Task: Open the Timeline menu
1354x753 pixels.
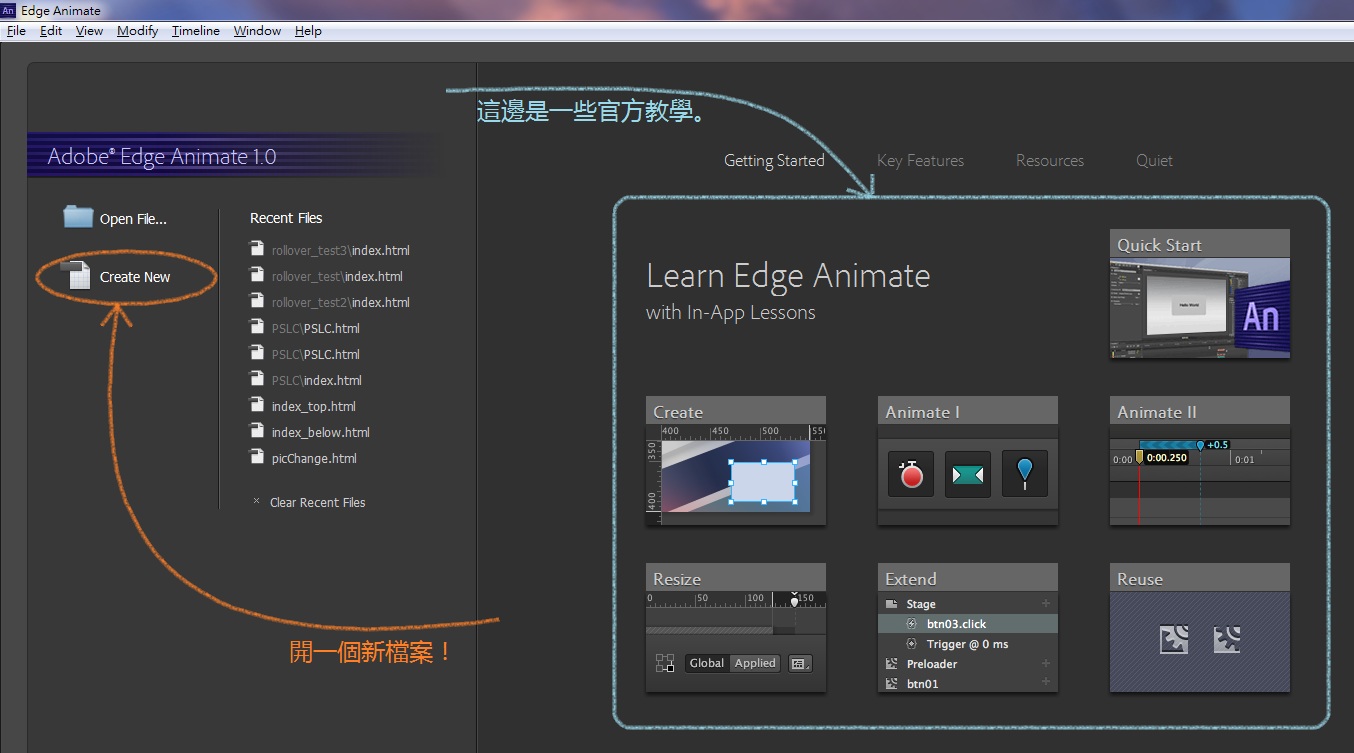Action: coord(195,31)
